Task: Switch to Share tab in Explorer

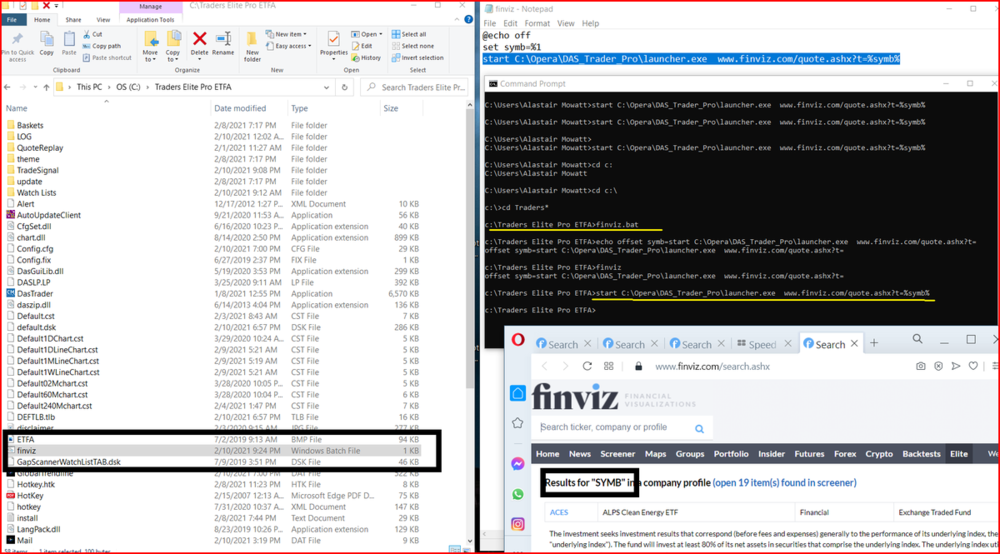Action: pyautogui.click(x=73, y=20)
